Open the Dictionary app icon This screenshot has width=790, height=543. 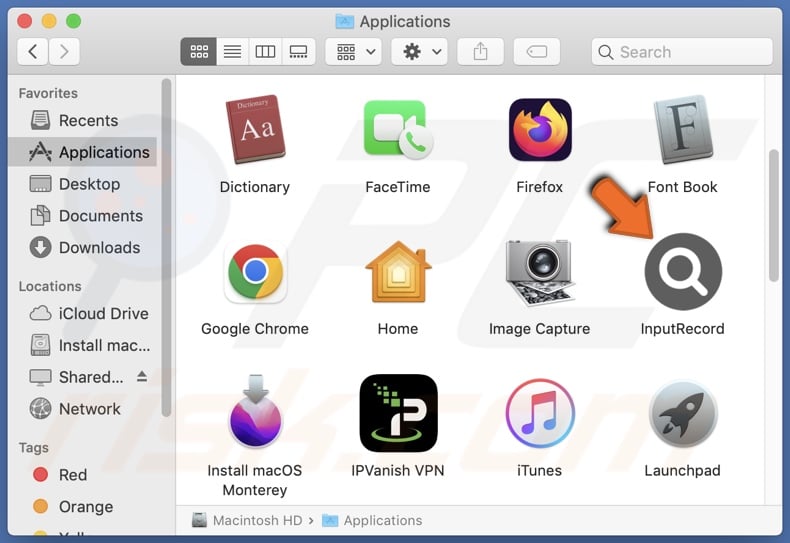(255, 129)
